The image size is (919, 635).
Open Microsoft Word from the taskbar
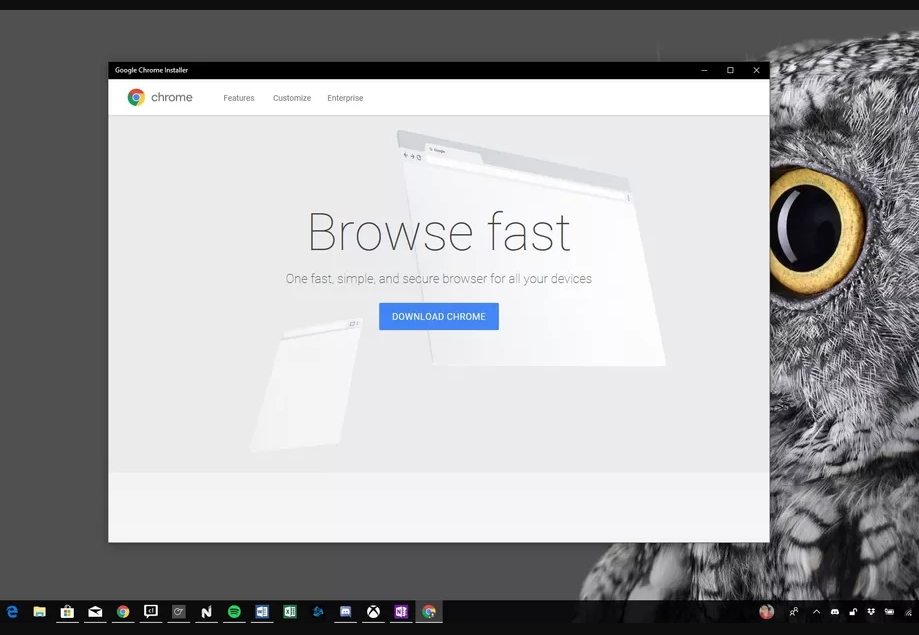(262, 612)
